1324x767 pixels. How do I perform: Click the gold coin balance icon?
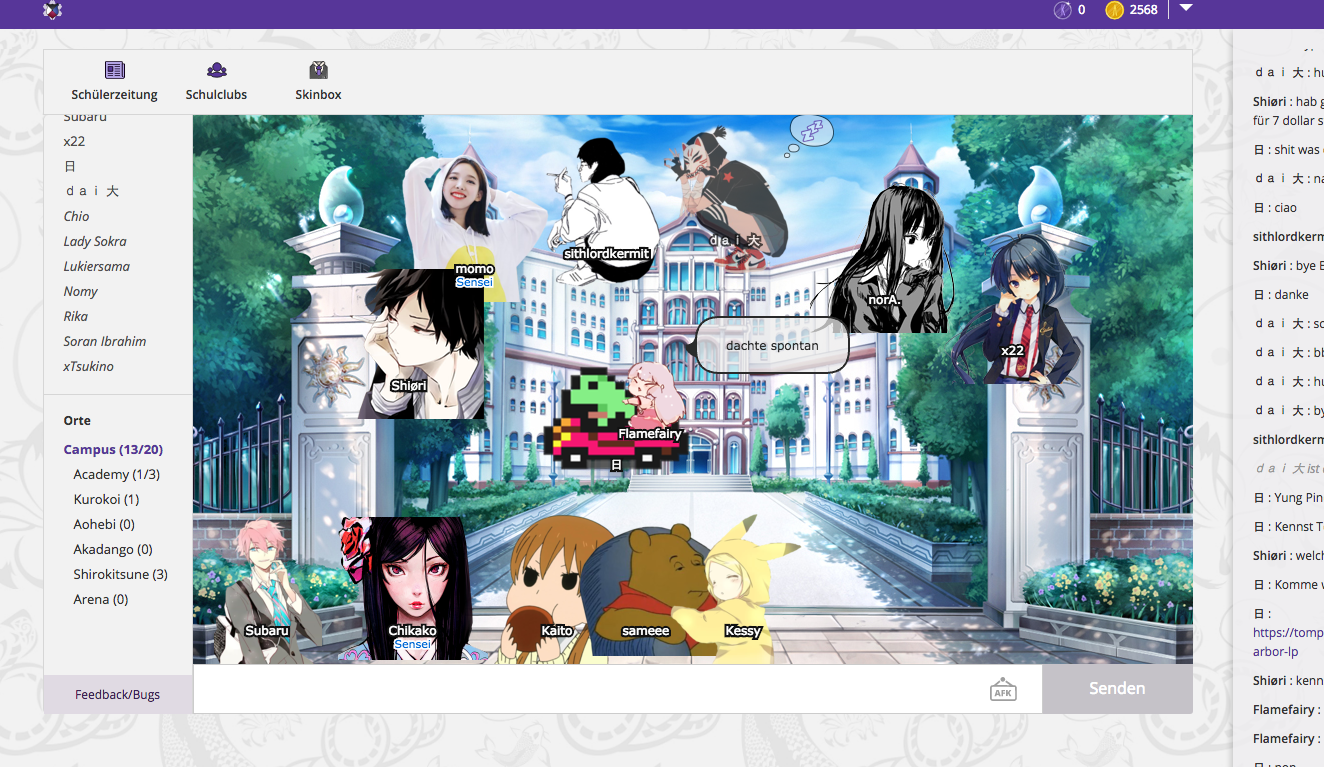pyautogui.click(x=1114, y=10)
